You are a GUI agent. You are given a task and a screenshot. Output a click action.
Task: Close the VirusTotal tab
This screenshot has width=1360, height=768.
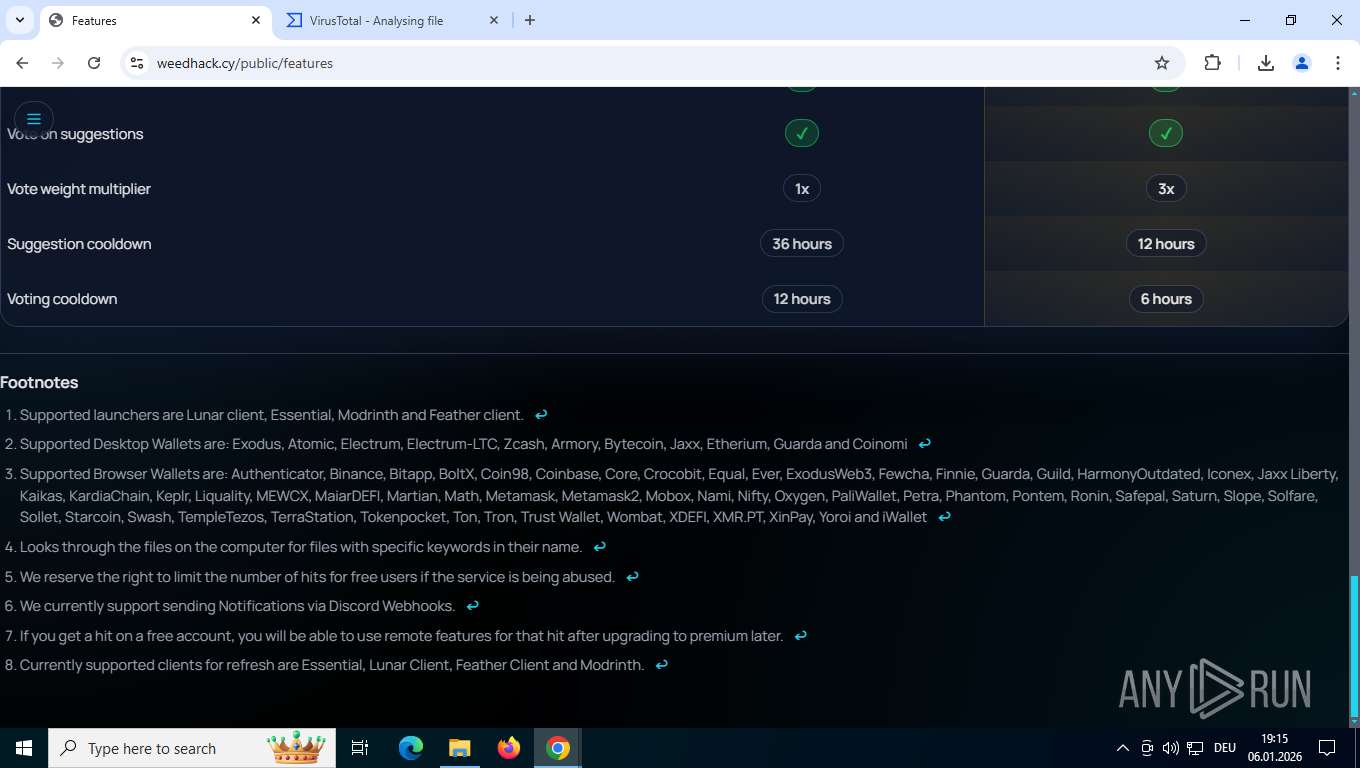494,20
